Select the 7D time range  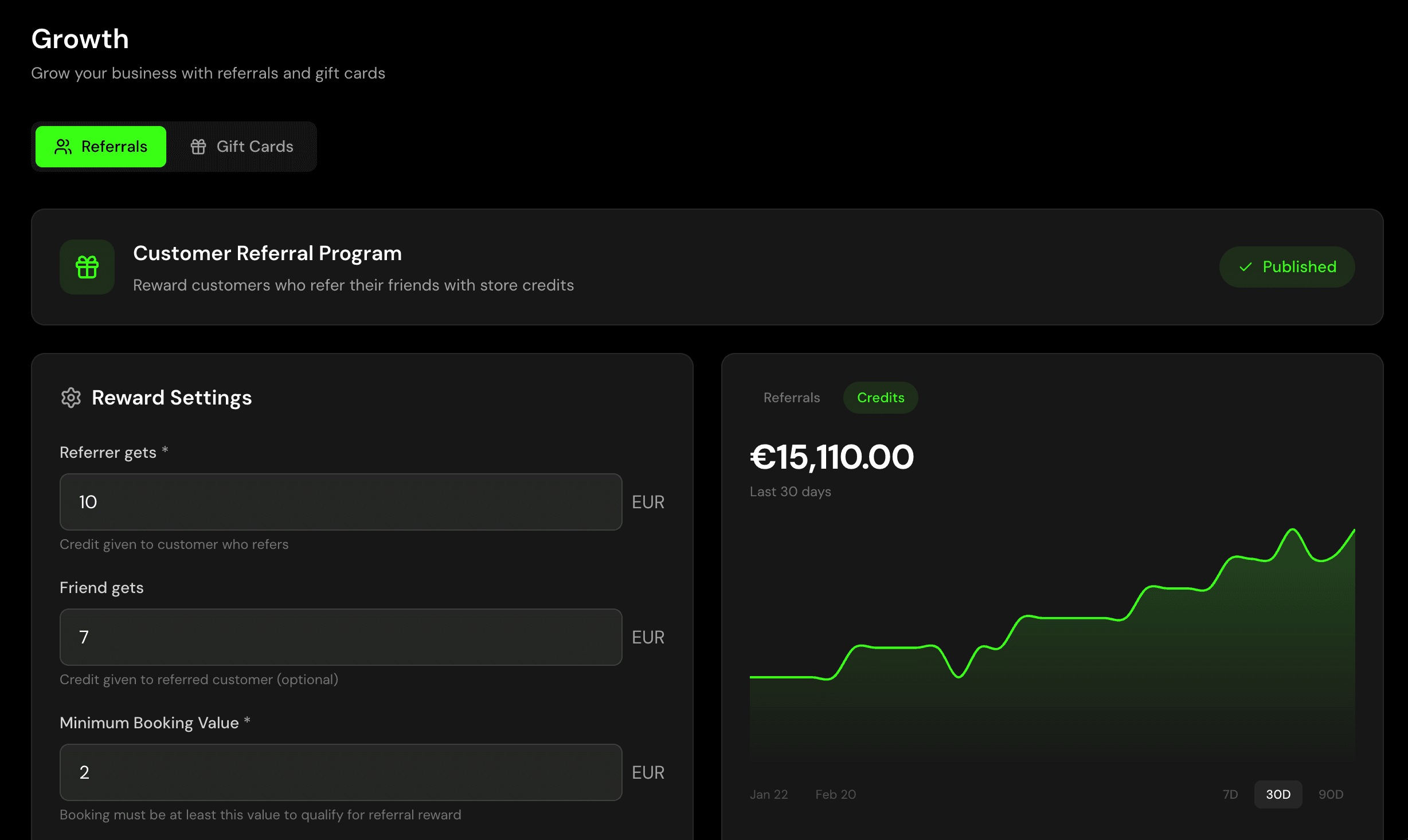coord(1230,794)
